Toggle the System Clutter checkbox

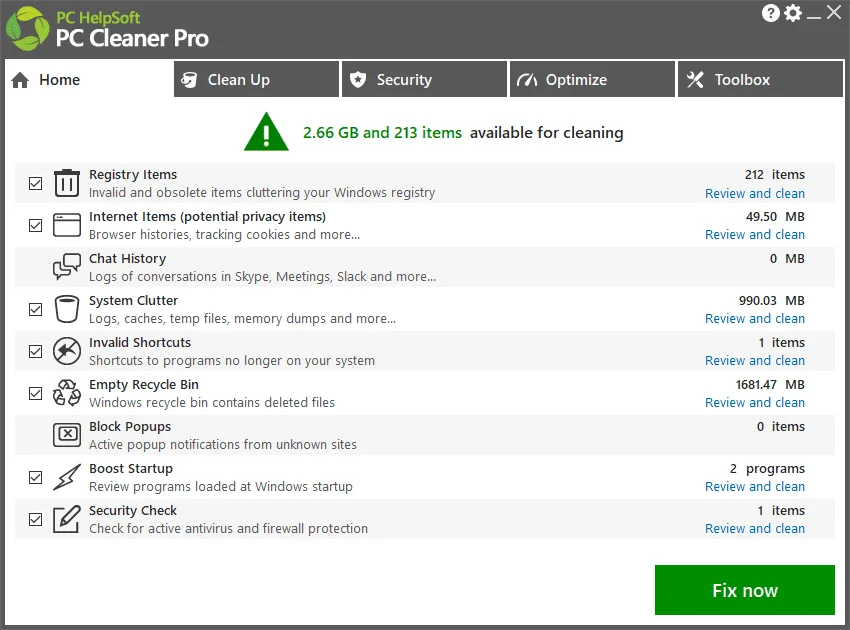tap(35, 310)
